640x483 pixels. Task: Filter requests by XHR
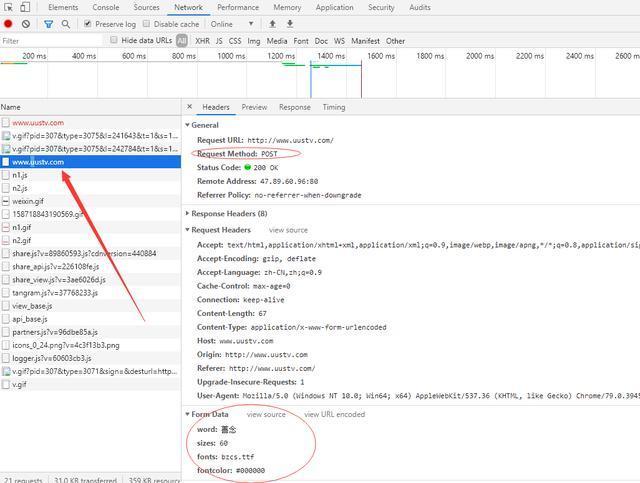202,41
